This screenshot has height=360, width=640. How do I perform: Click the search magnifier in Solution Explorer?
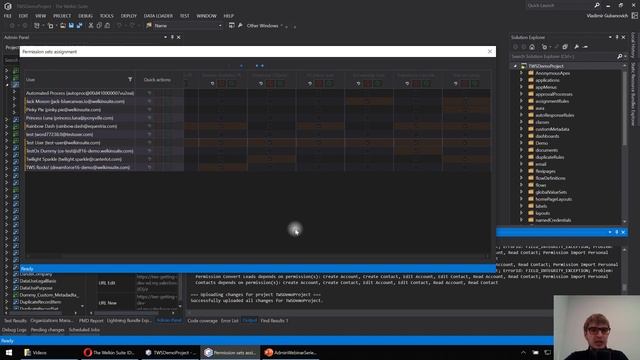620,56
